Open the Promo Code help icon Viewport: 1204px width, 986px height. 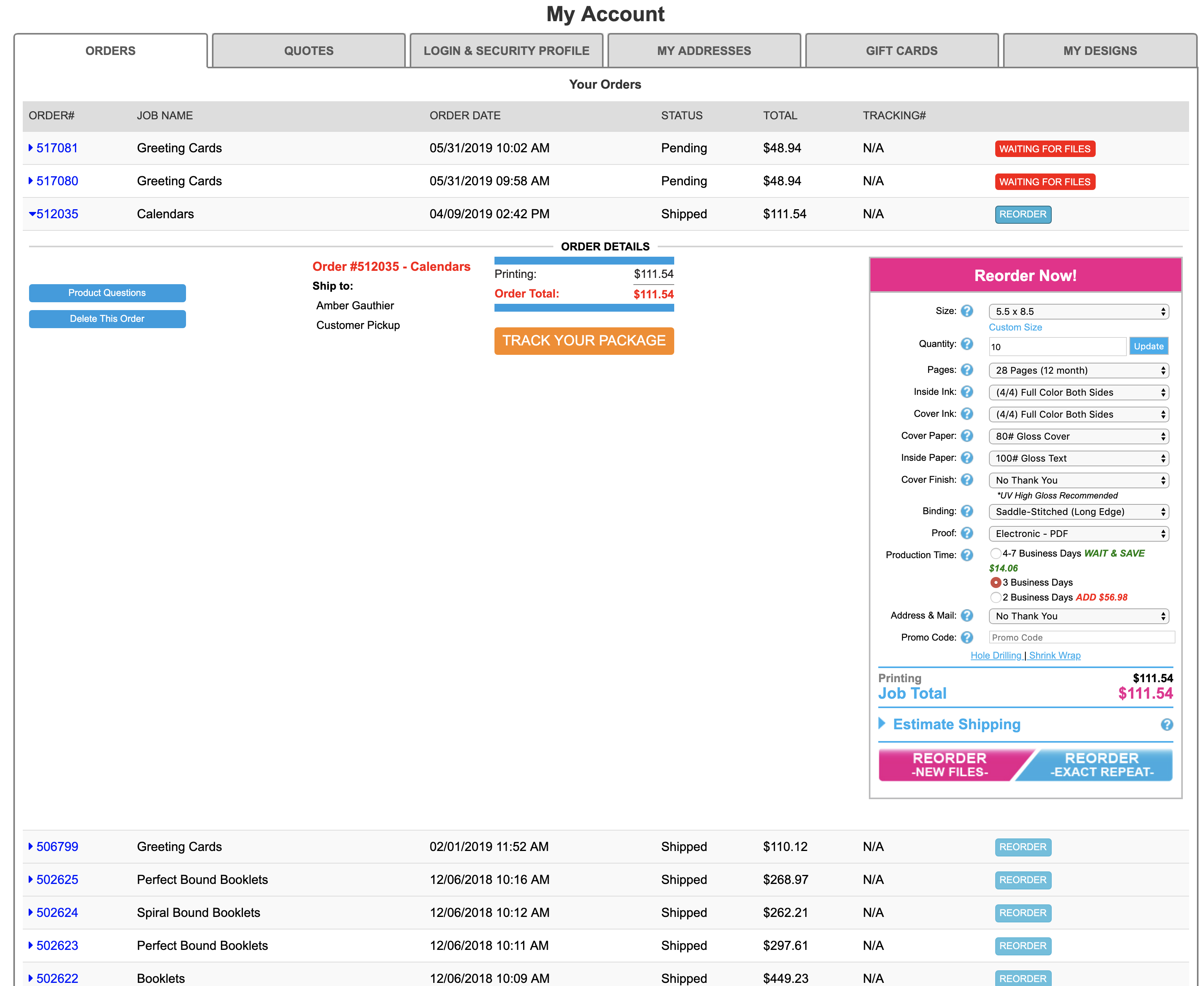click(x=967, y=638)
